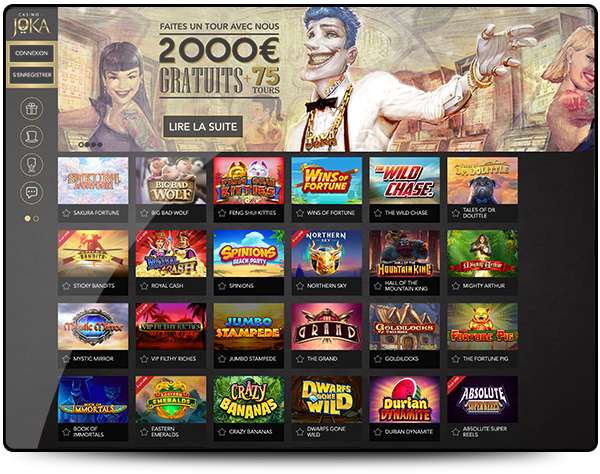
Task: Click Lire La Suite banner button
Action: [x=203, y=127]
